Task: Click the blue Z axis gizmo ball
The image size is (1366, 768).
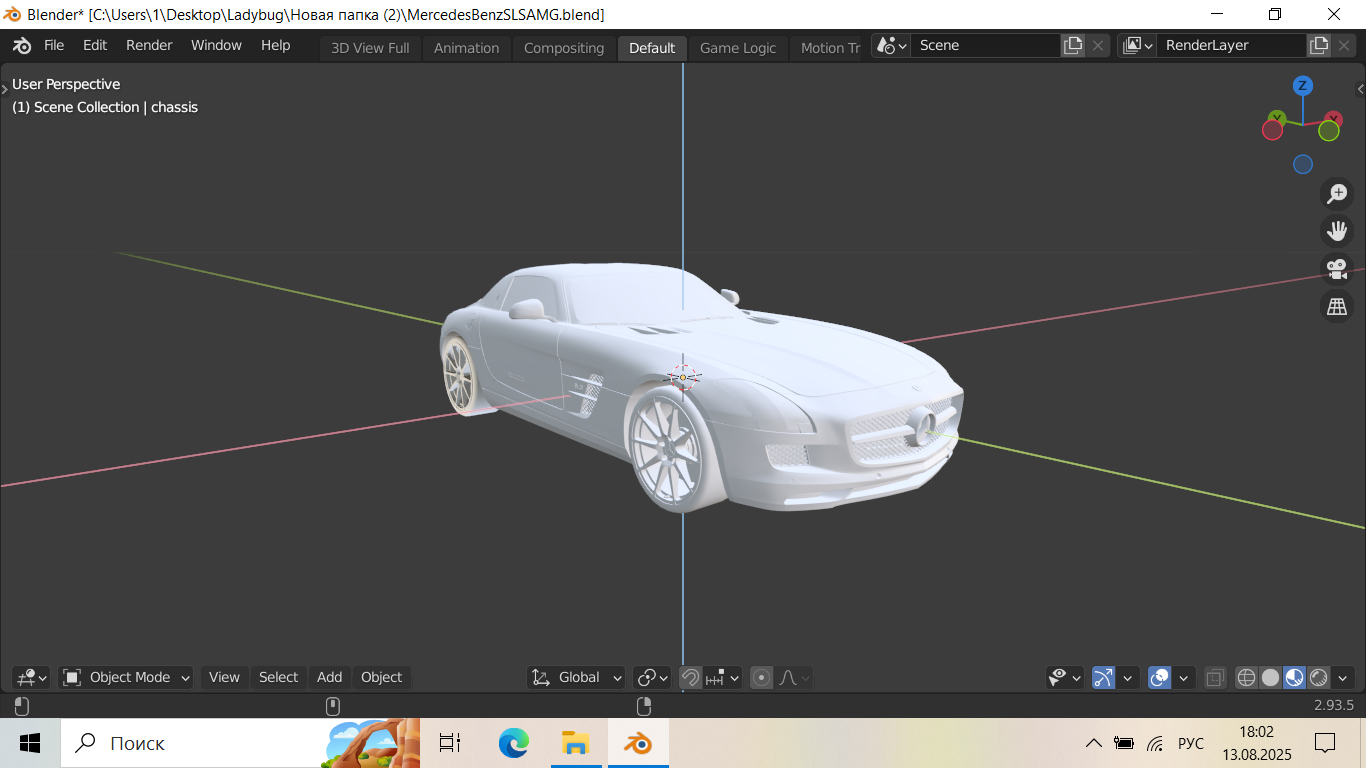Action: click(1302, 86)
